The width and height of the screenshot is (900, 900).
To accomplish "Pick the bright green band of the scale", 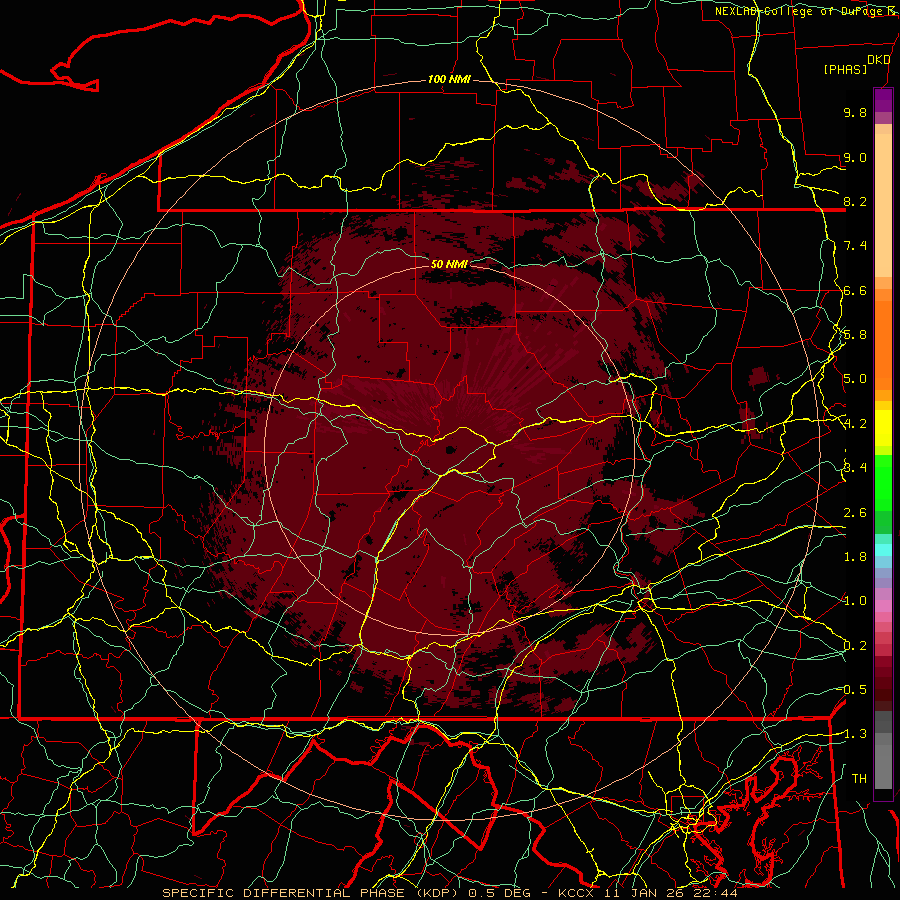I will (x=883, y=485).
